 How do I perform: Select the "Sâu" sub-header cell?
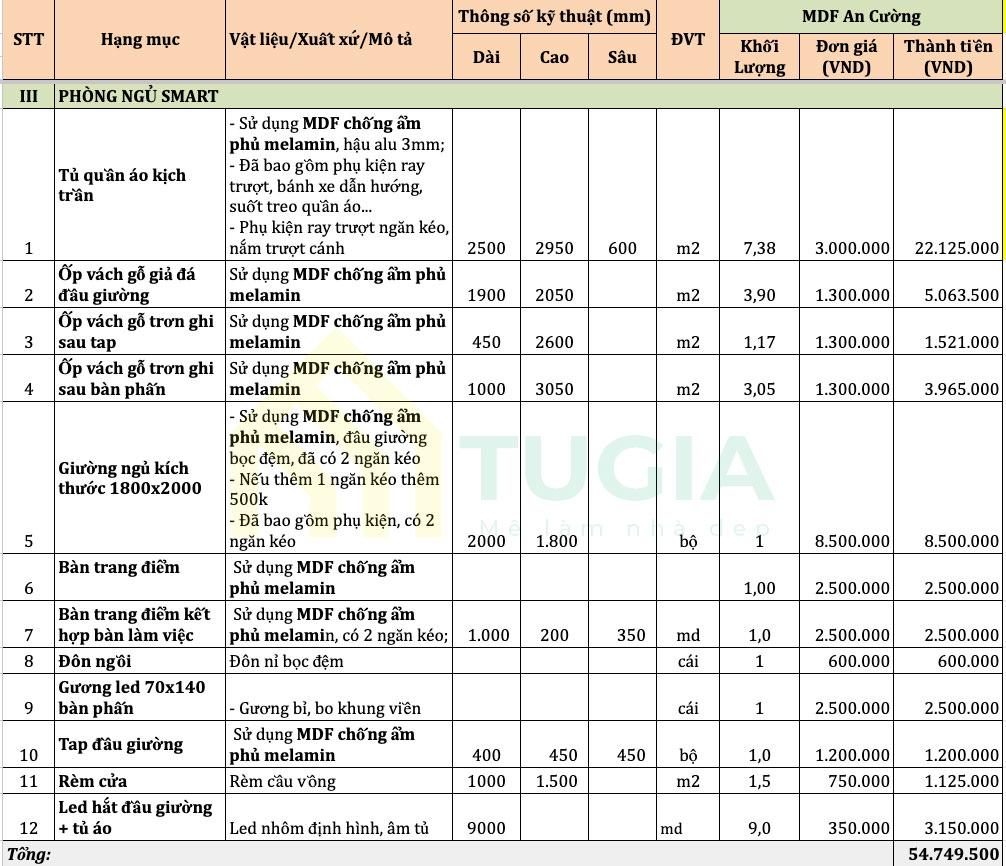[622, 57]
